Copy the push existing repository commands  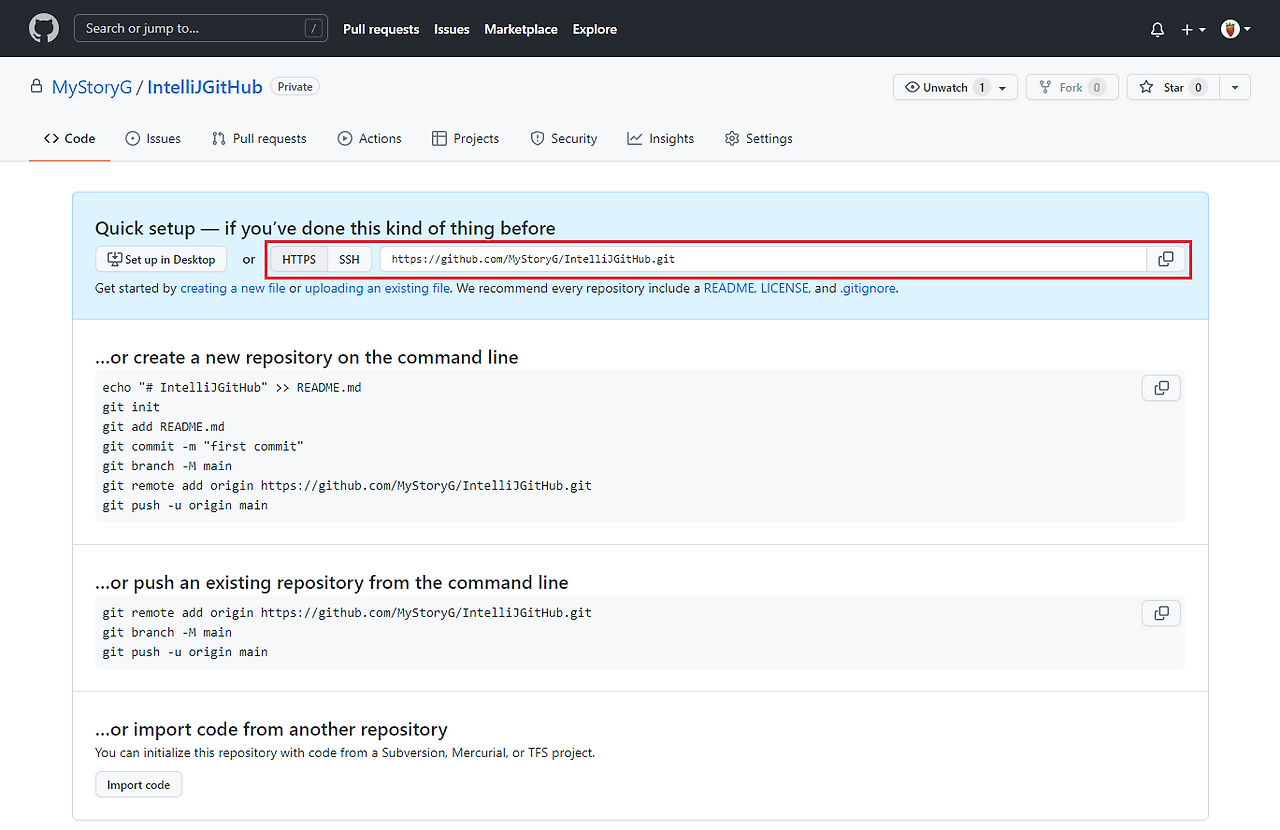tap(1160, 612)
